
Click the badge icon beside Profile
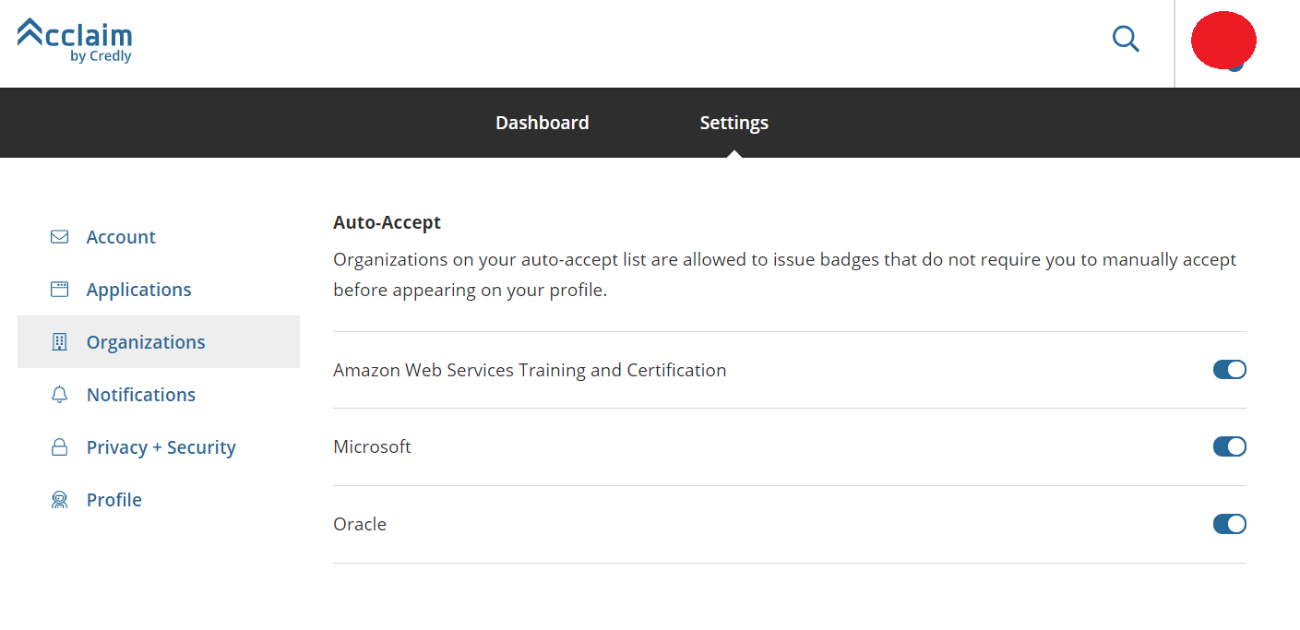60,500
